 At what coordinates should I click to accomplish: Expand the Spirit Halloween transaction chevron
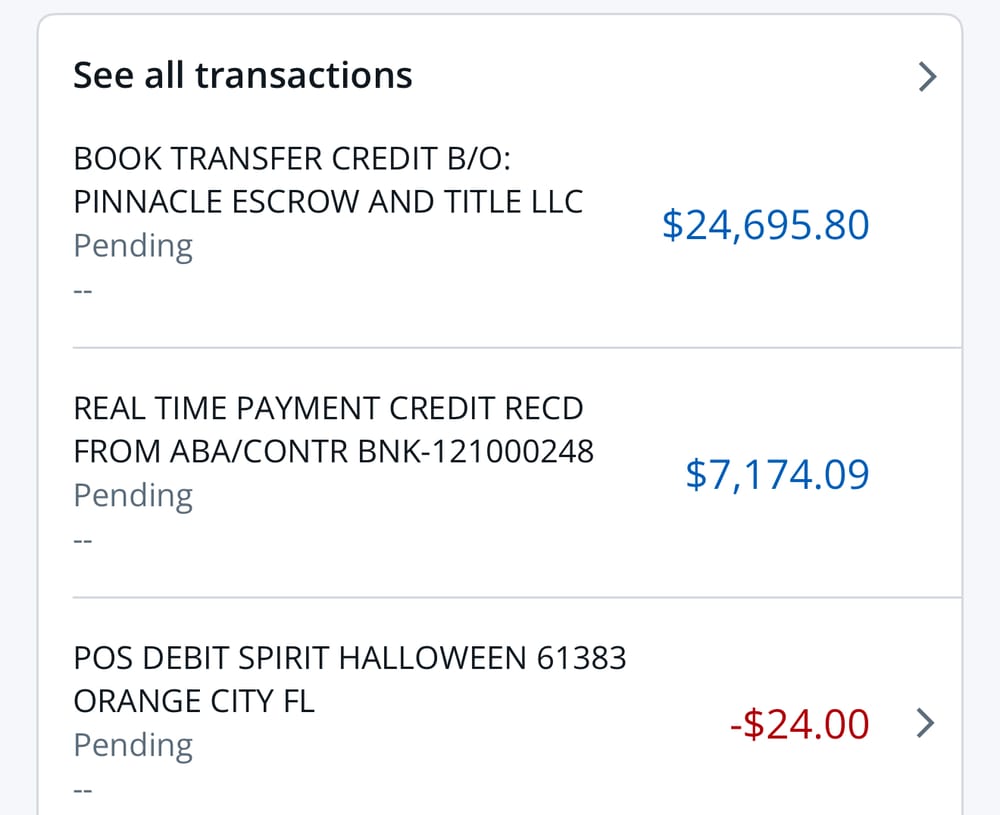click(x=926, y=722)
